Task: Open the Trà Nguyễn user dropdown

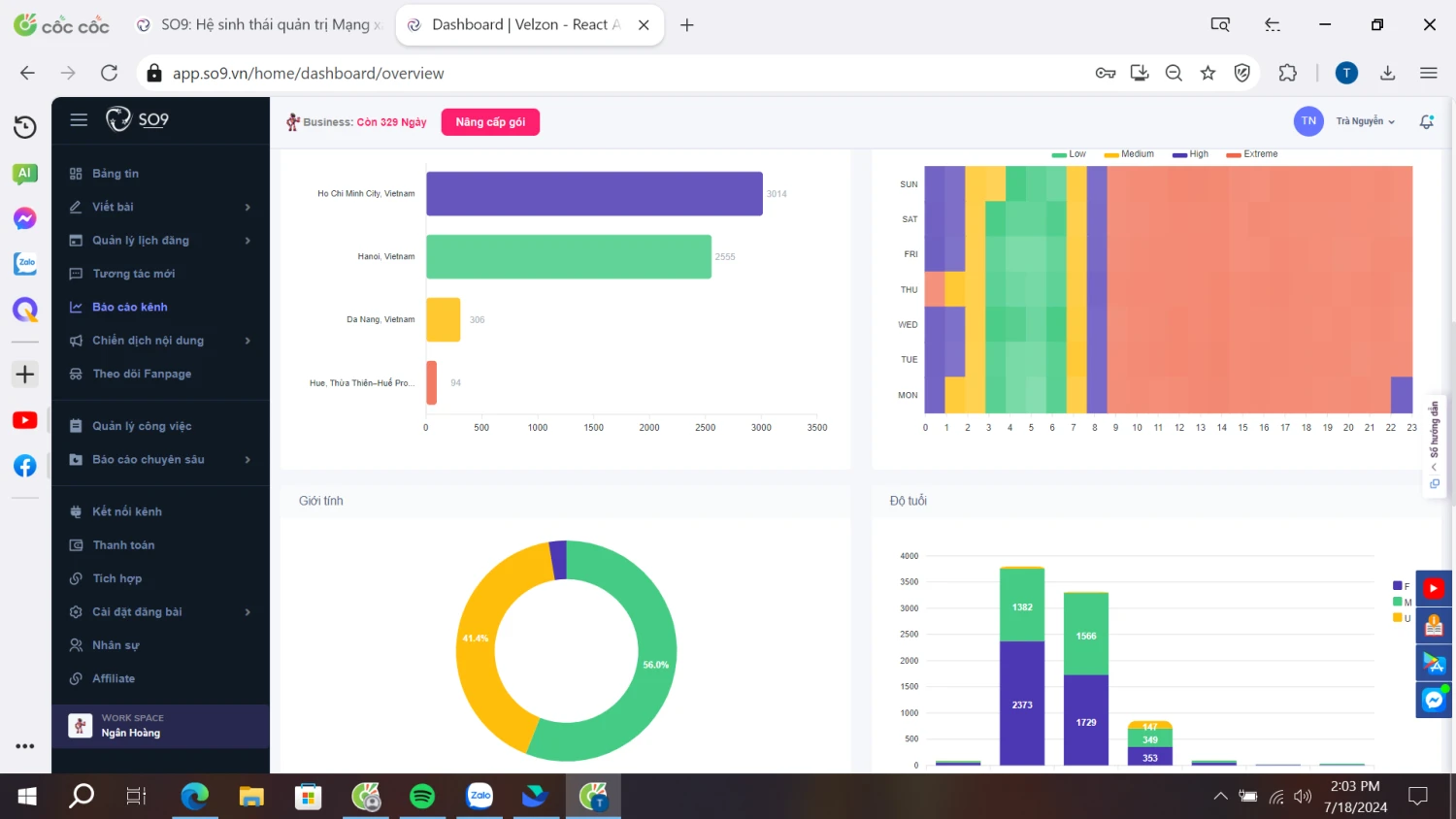Action: click(x=1365, y=121)
